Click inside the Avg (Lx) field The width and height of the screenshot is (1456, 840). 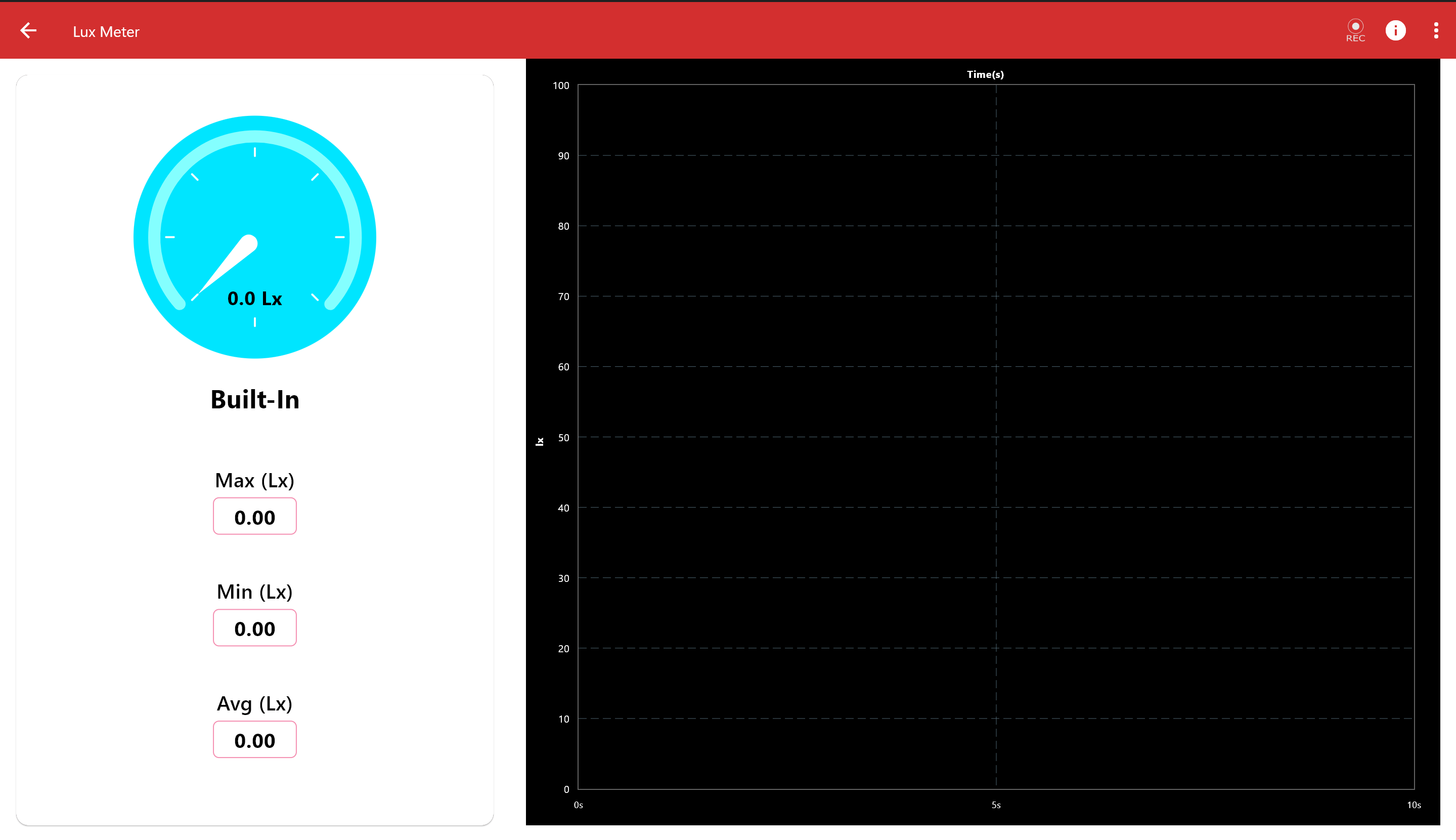[x=254, y=739]
